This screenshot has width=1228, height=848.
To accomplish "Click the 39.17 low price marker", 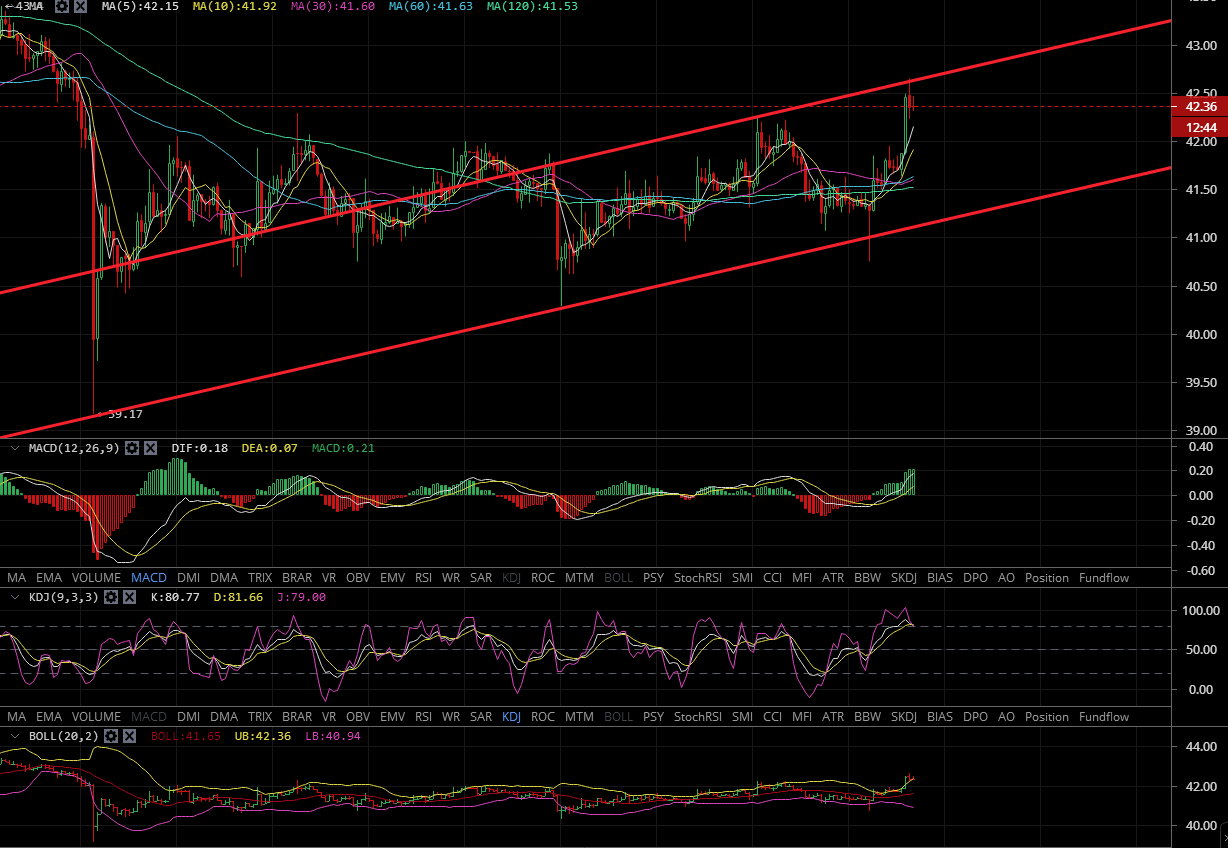I will click(125, 414).
